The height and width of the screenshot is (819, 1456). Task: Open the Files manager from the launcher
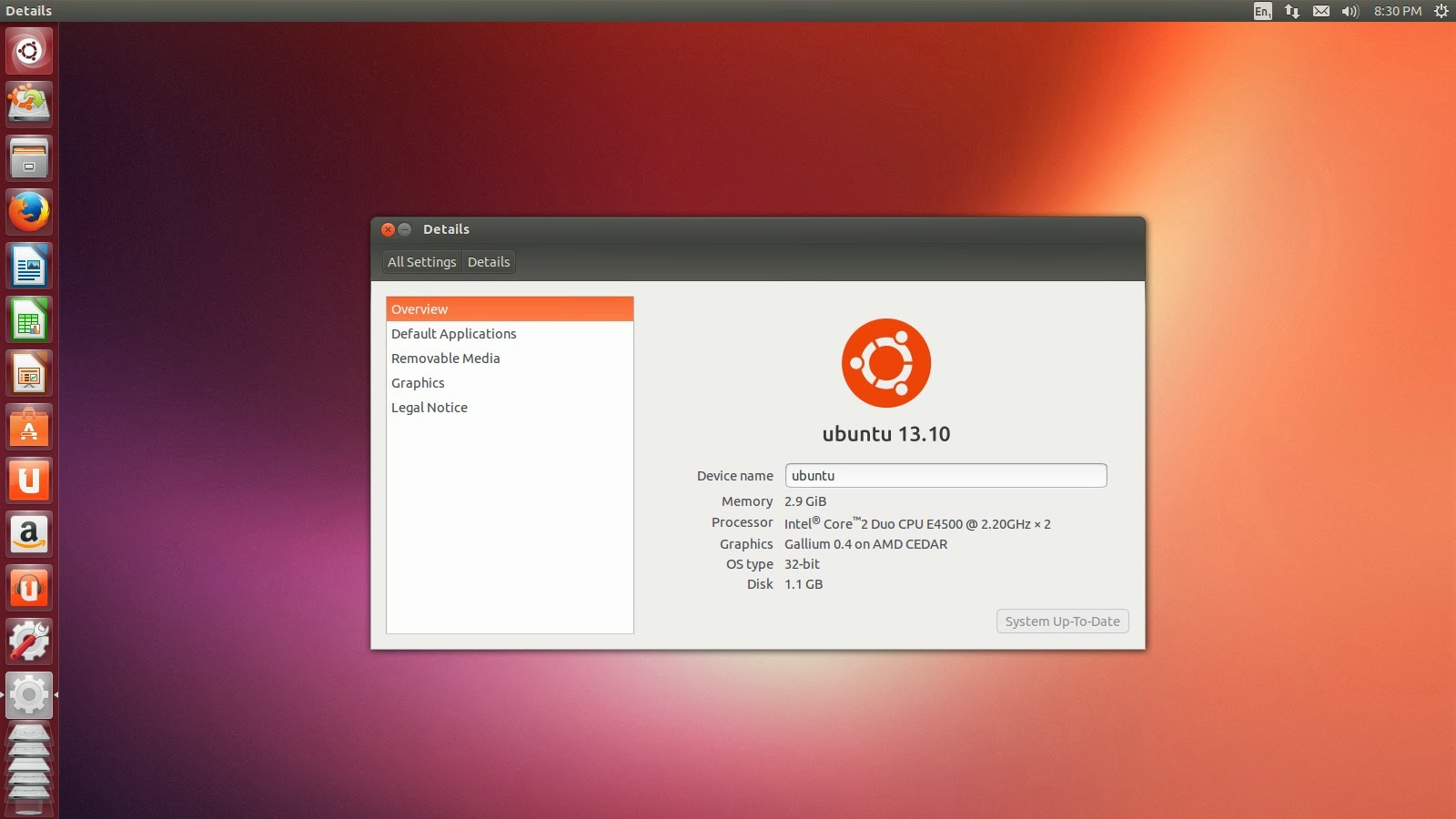click(29, 158)
